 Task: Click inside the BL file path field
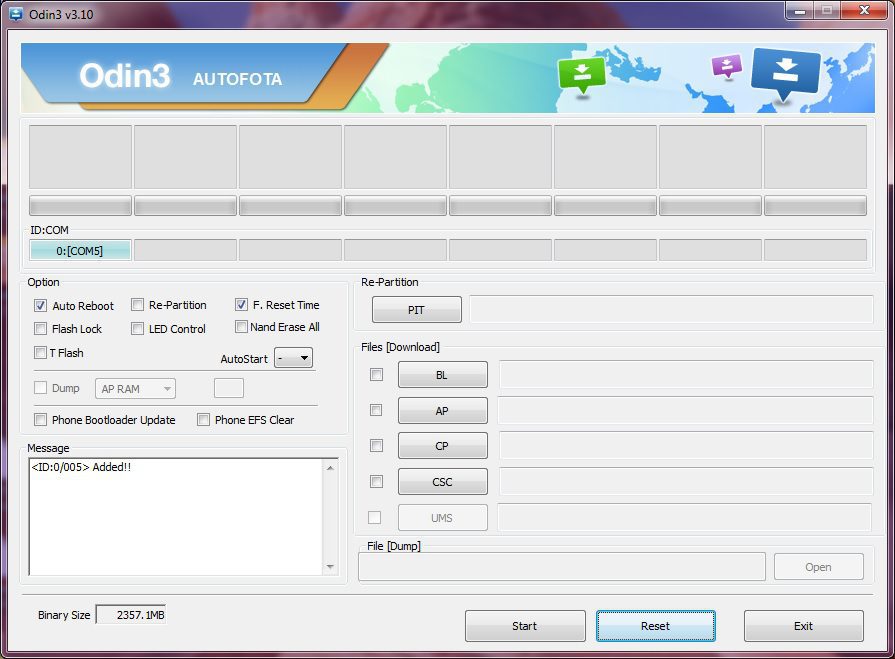pyautogui.click(x=685, y=375)
